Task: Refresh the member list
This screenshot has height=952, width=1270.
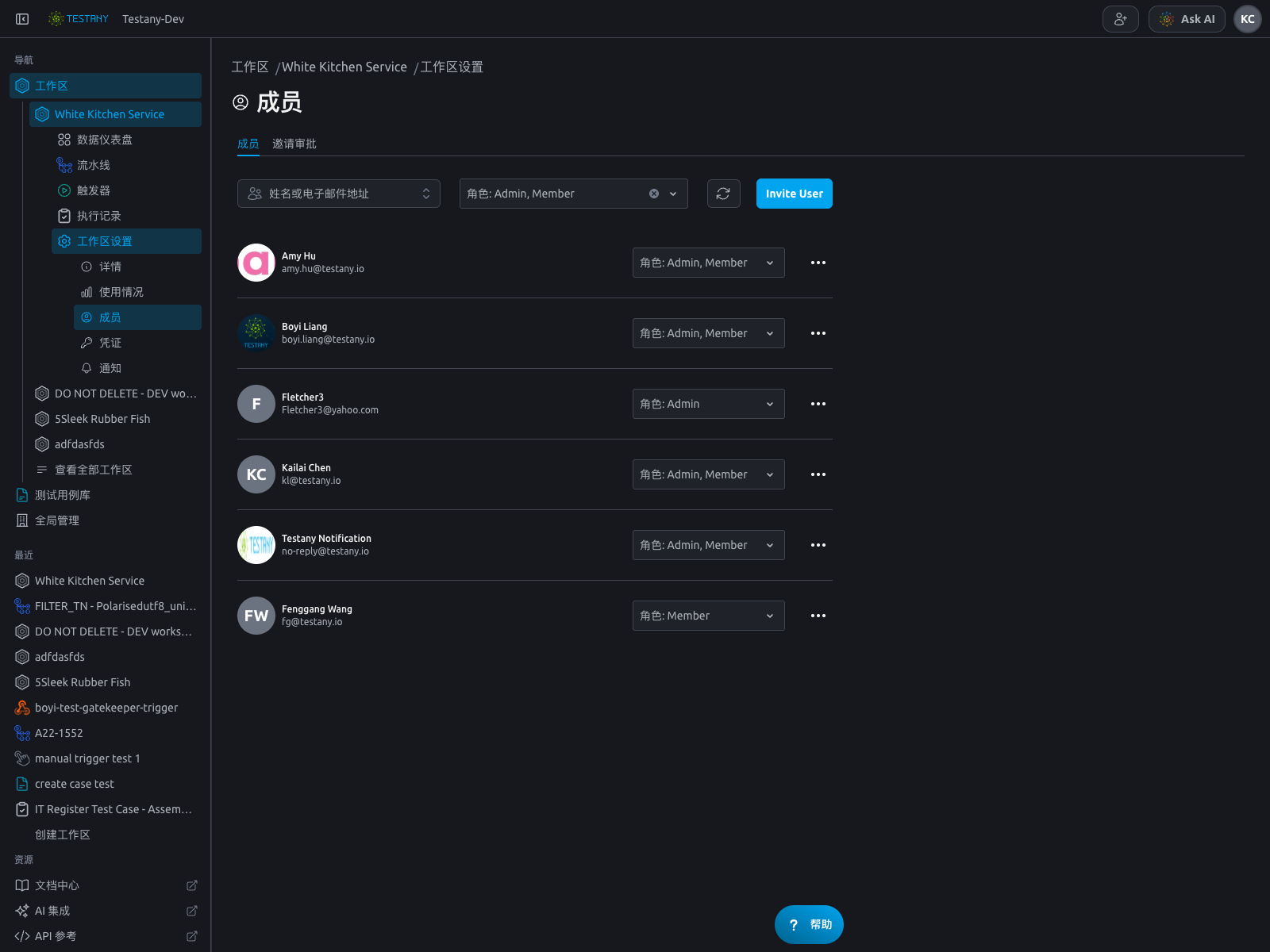Action: coord(723,194)
